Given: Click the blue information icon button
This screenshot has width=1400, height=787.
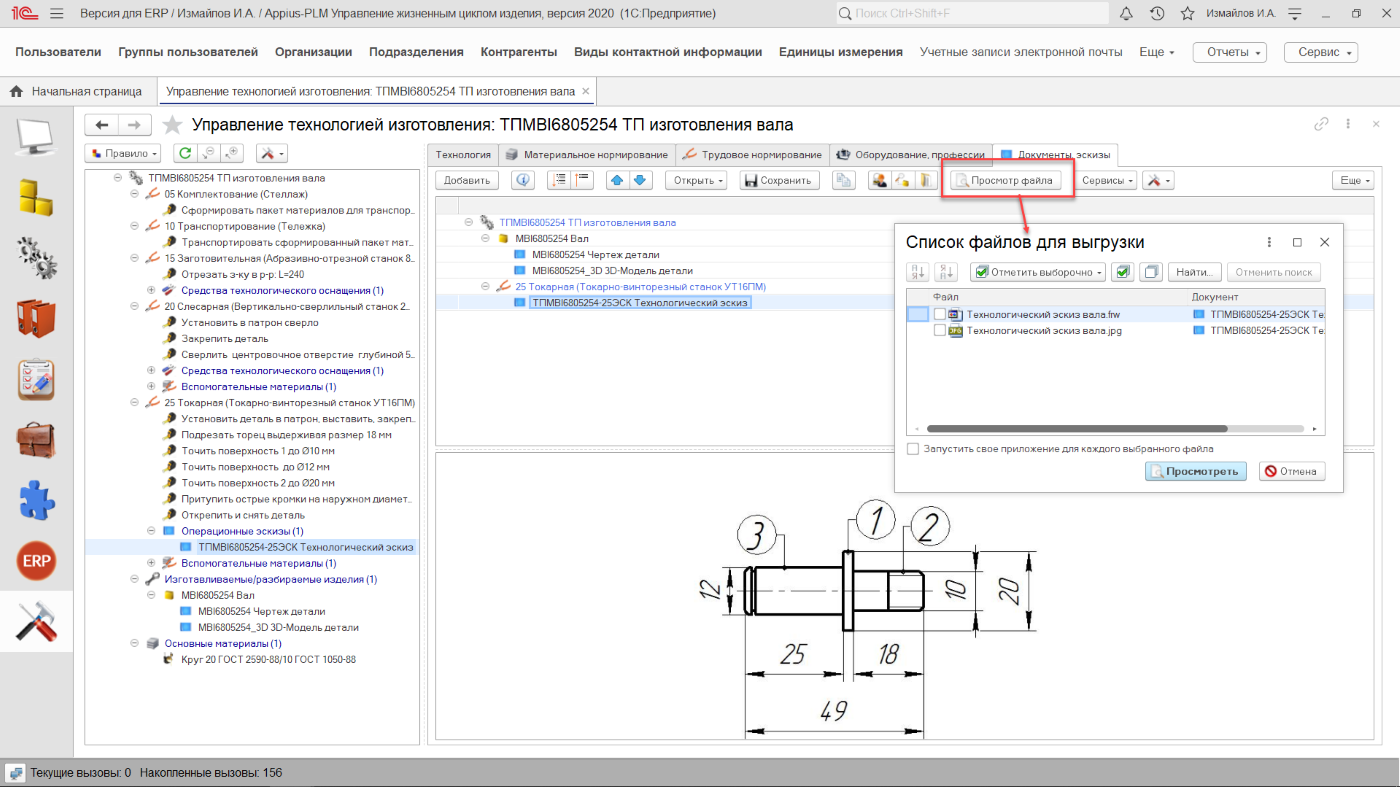Looking at the screenshot, I should click(x=523, y=180).
